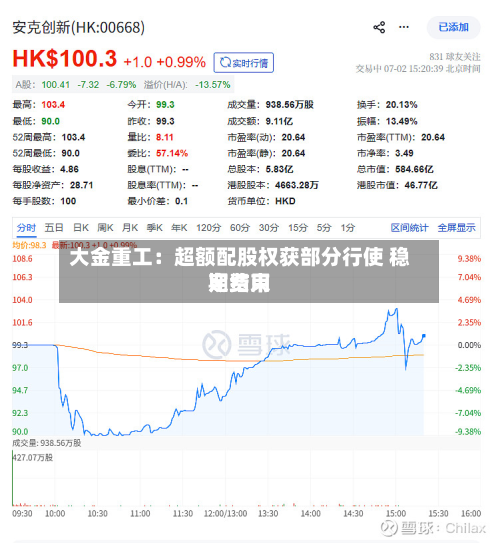Select the 年K tab
Image resolution: width=500 pixels, height=543 pixels.
[179, 228]
